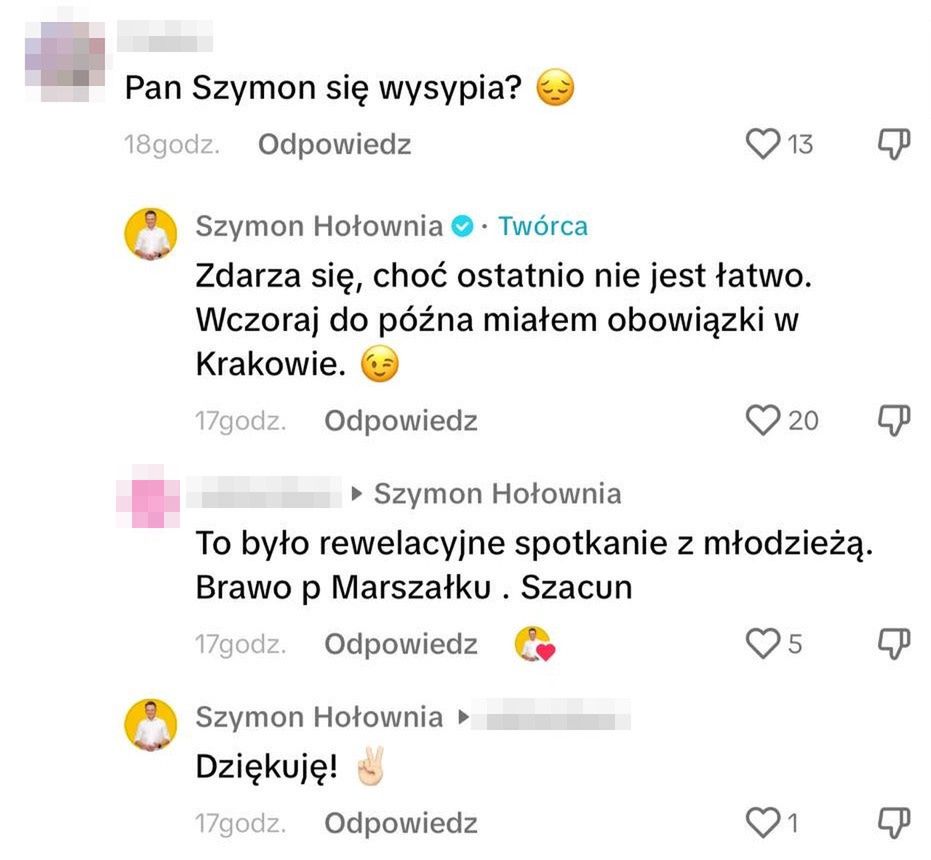Open Szymon Hołownia's name above Krakowie reply

tap(319, 226)
